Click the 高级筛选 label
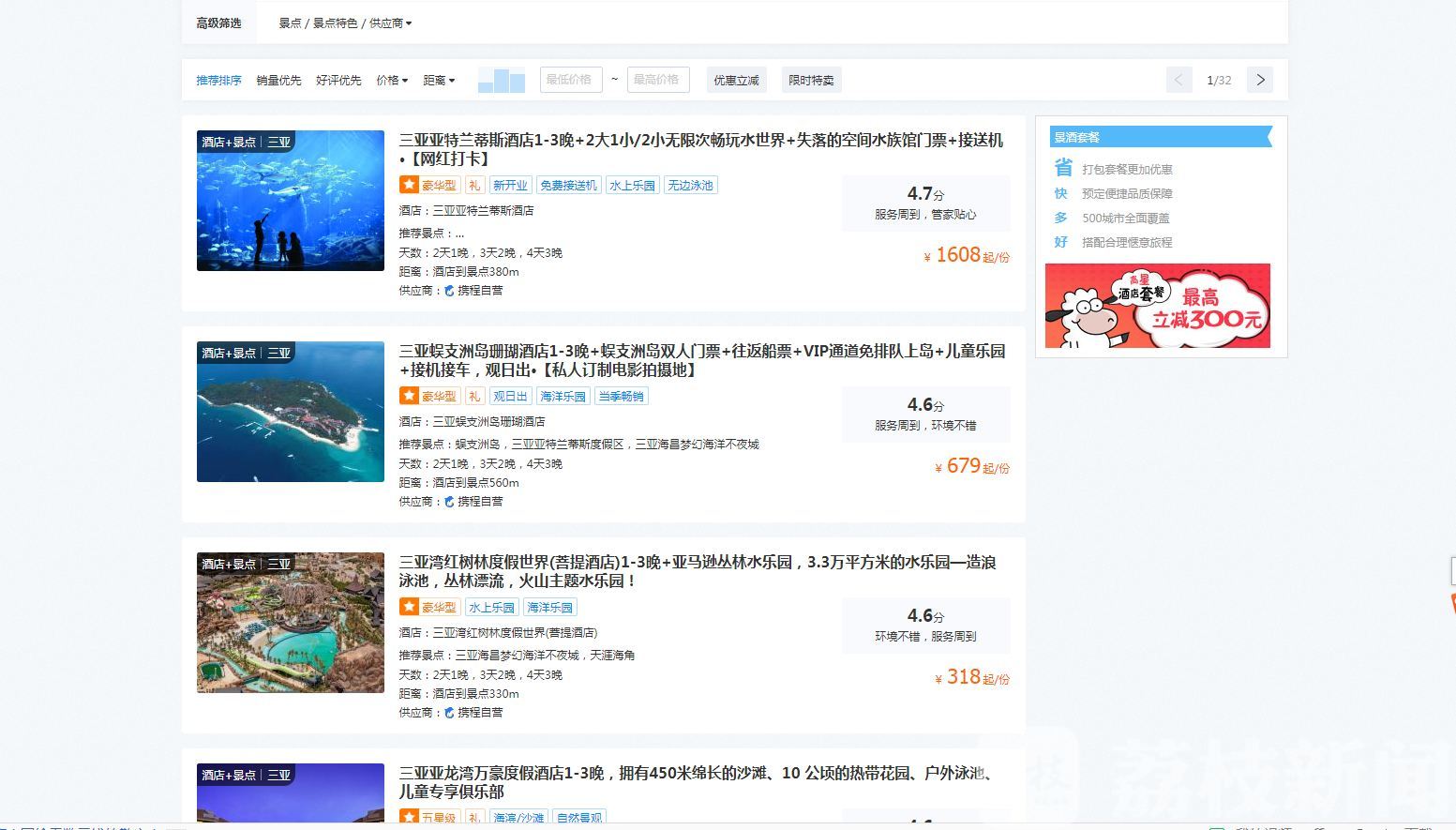 pyautogui.click(x=218, y=23)
